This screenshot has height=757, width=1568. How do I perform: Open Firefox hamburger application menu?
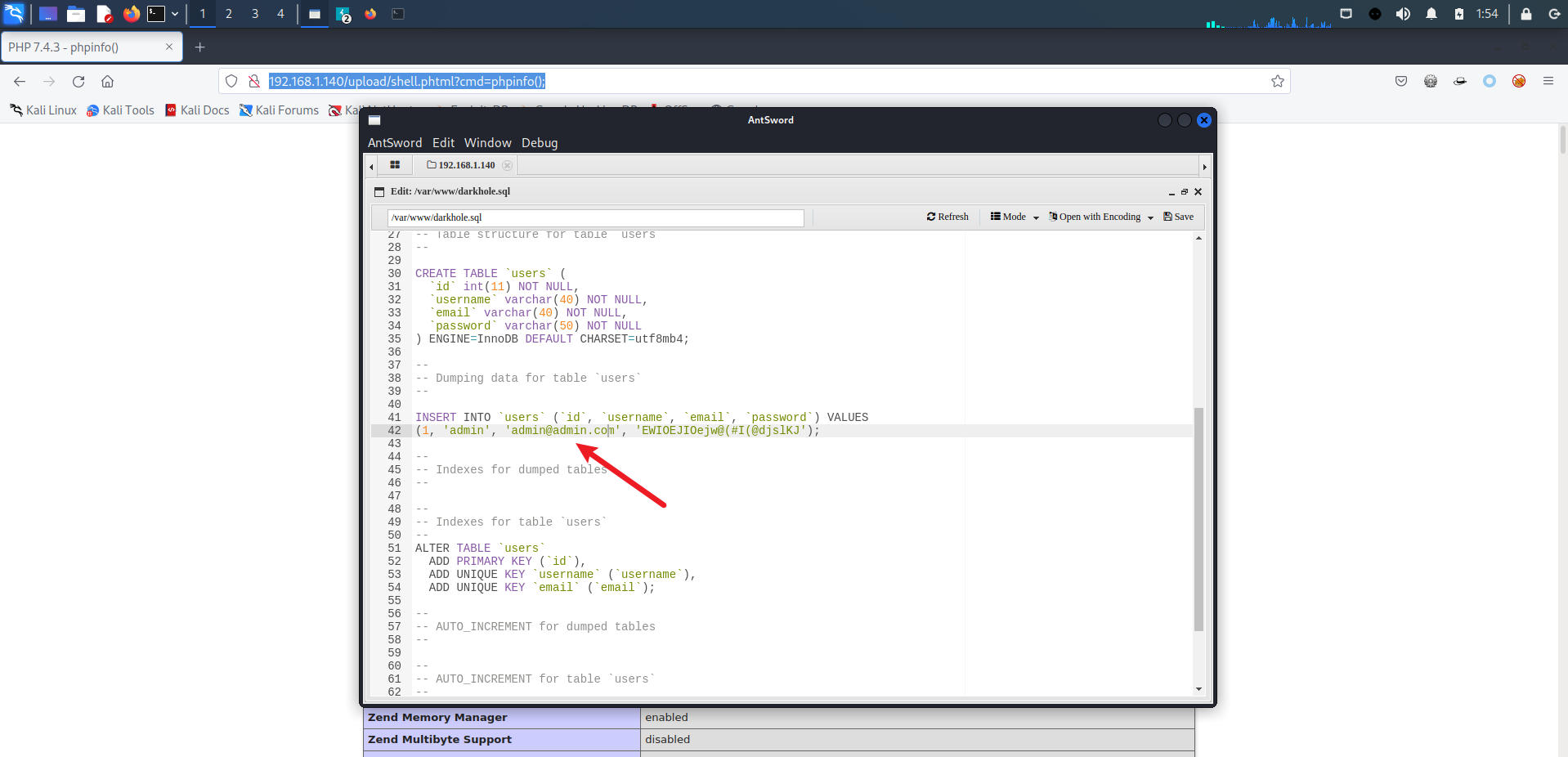pos(1548,81)
